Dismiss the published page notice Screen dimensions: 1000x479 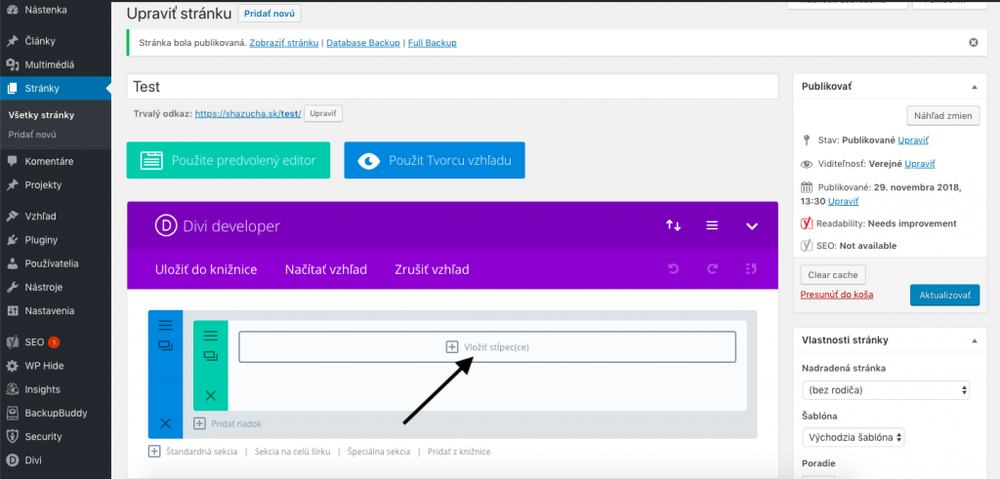tap(973, 43)
